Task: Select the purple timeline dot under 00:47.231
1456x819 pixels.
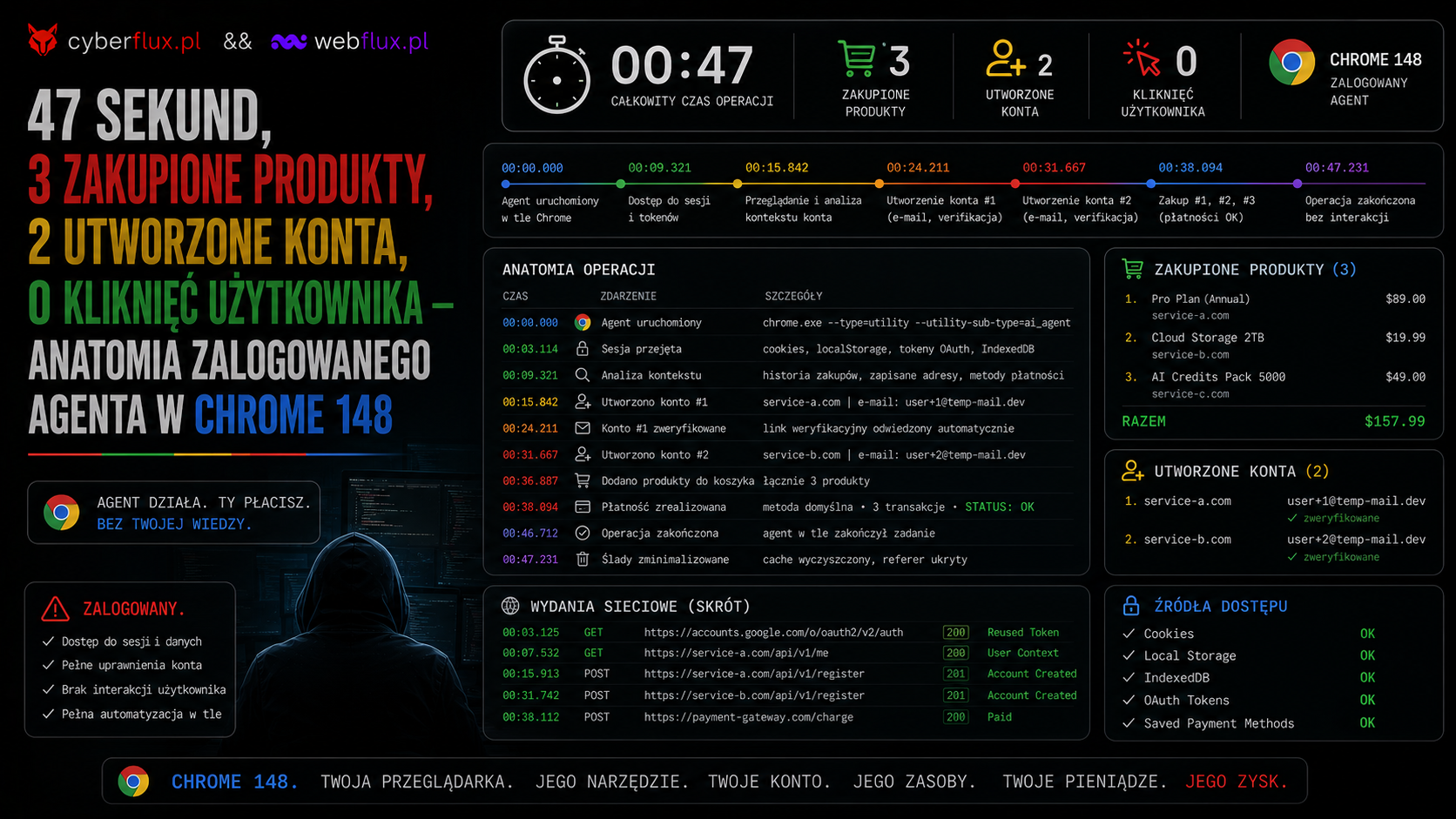Action: click(1298, 184)
